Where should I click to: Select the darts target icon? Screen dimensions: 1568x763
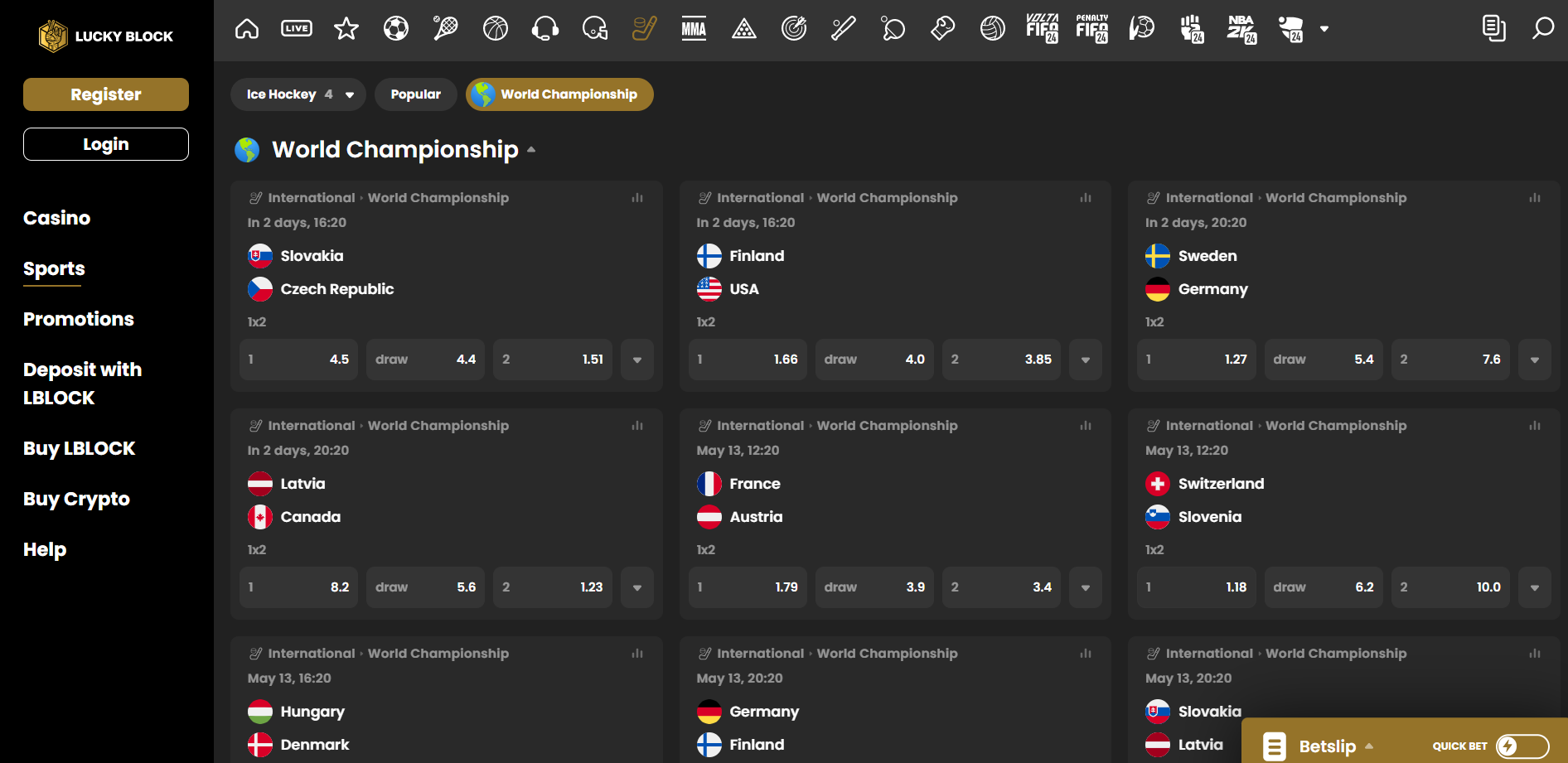click(794, 29)
